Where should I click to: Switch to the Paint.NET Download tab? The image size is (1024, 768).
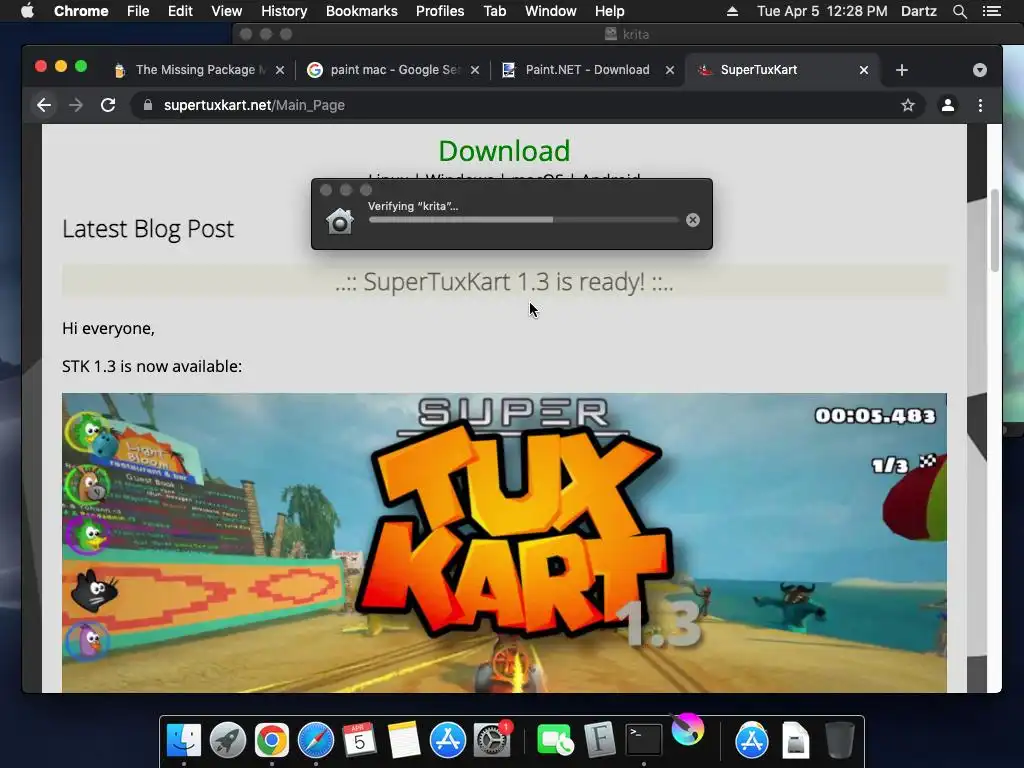[587, 70]
